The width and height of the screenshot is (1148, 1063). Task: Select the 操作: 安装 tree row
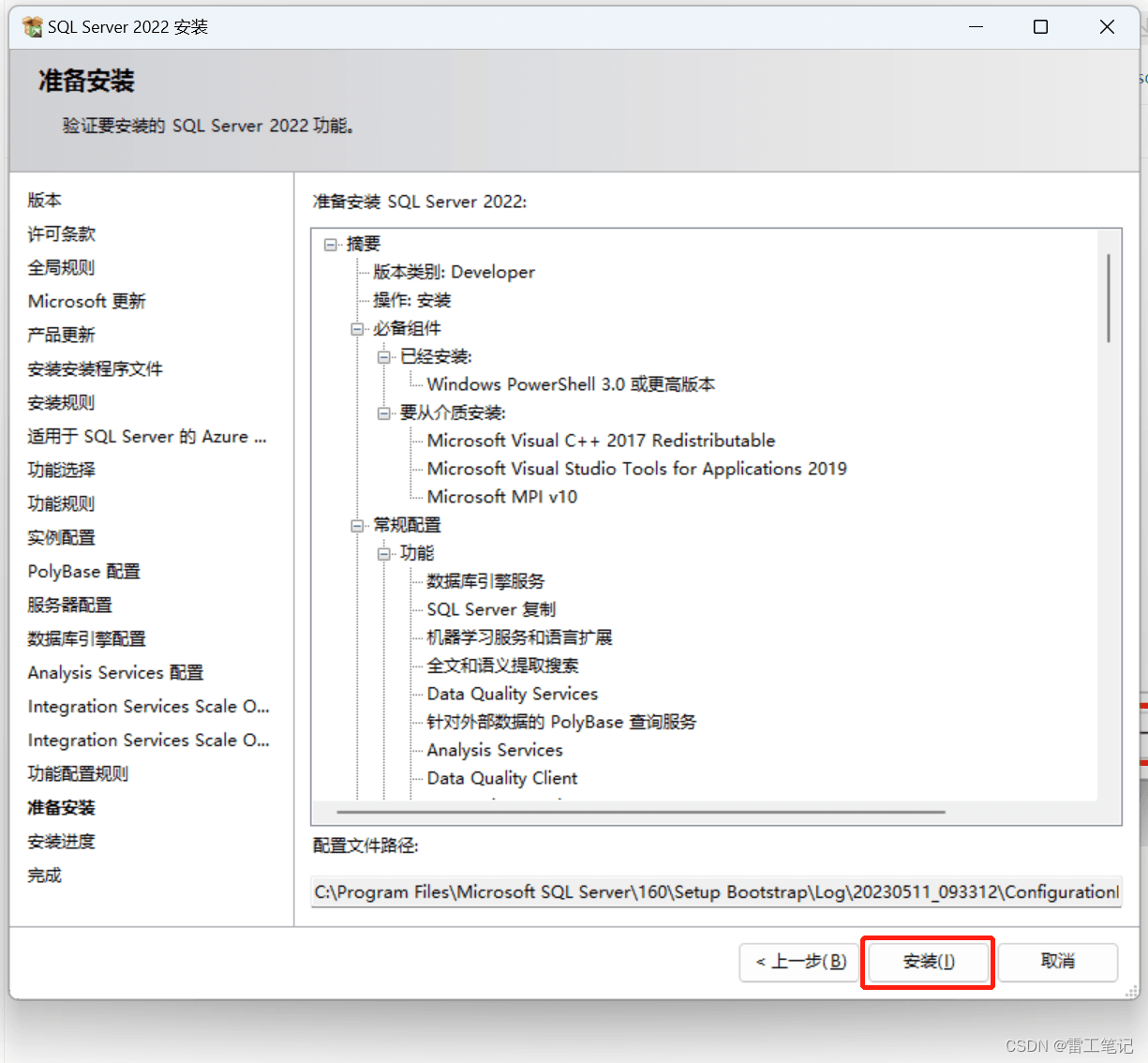tap(412, 300)
